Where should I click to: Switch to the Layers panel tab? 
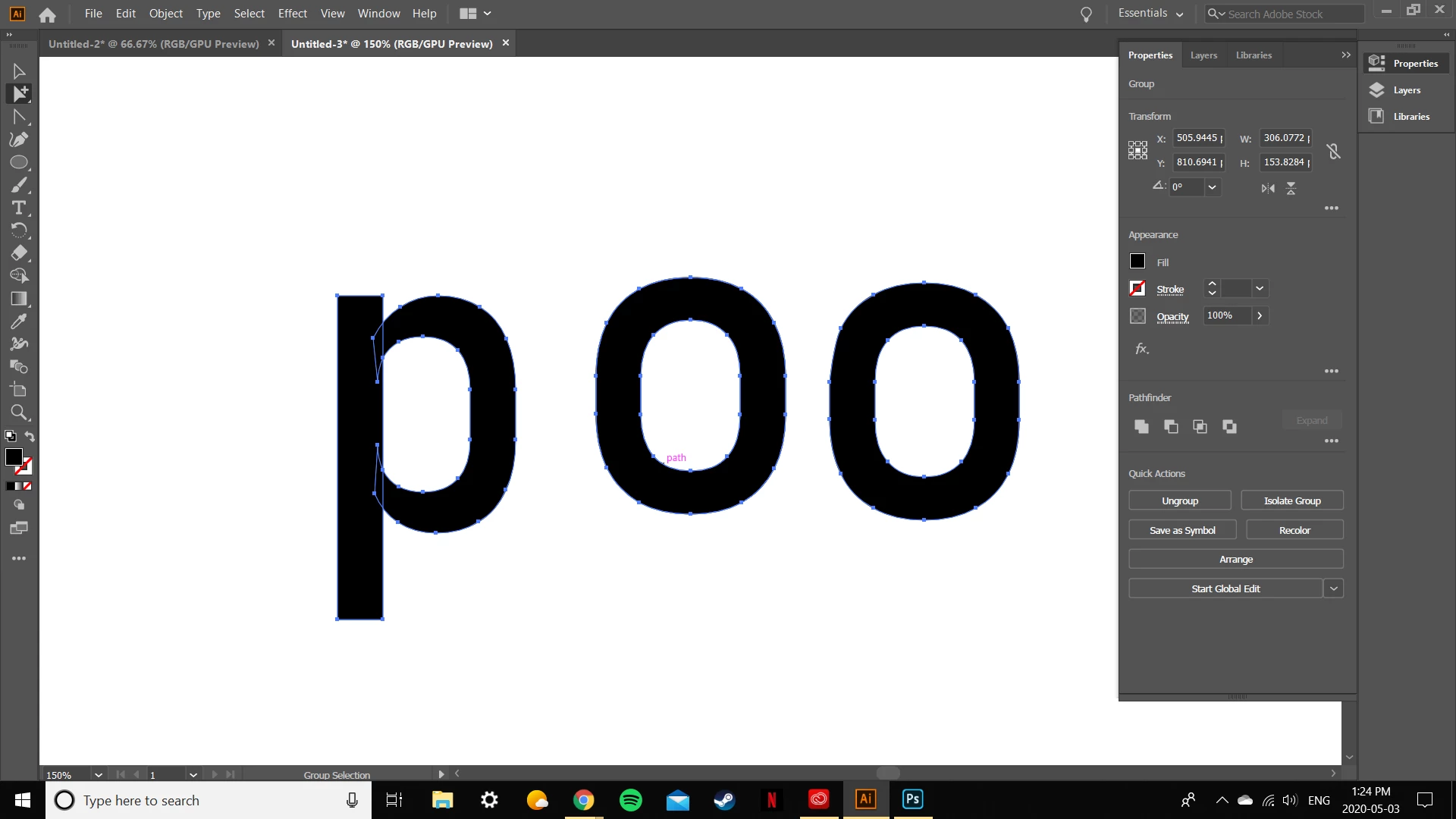[x=1203, y=55]
